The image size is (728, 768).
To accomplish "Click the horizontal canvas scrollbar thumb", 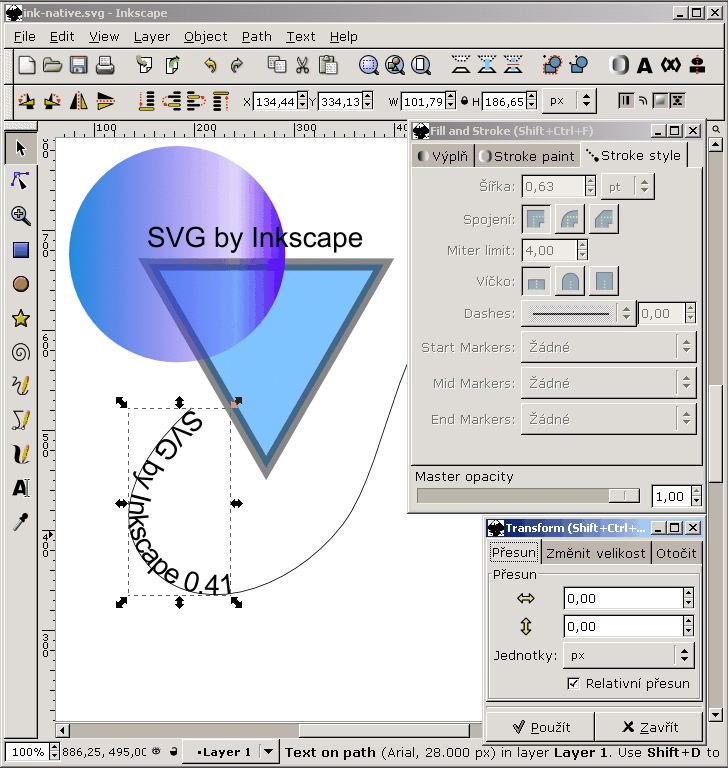I will (x=384, y=731).
